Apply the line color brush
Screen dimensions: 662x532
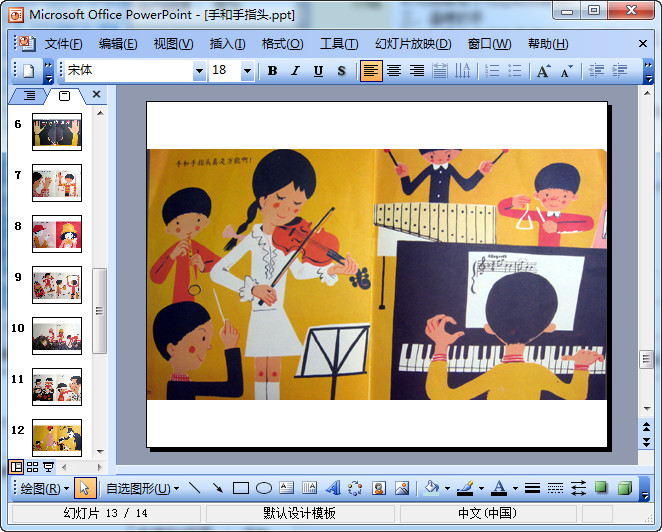pyautogui.click(x=466, y=489)
